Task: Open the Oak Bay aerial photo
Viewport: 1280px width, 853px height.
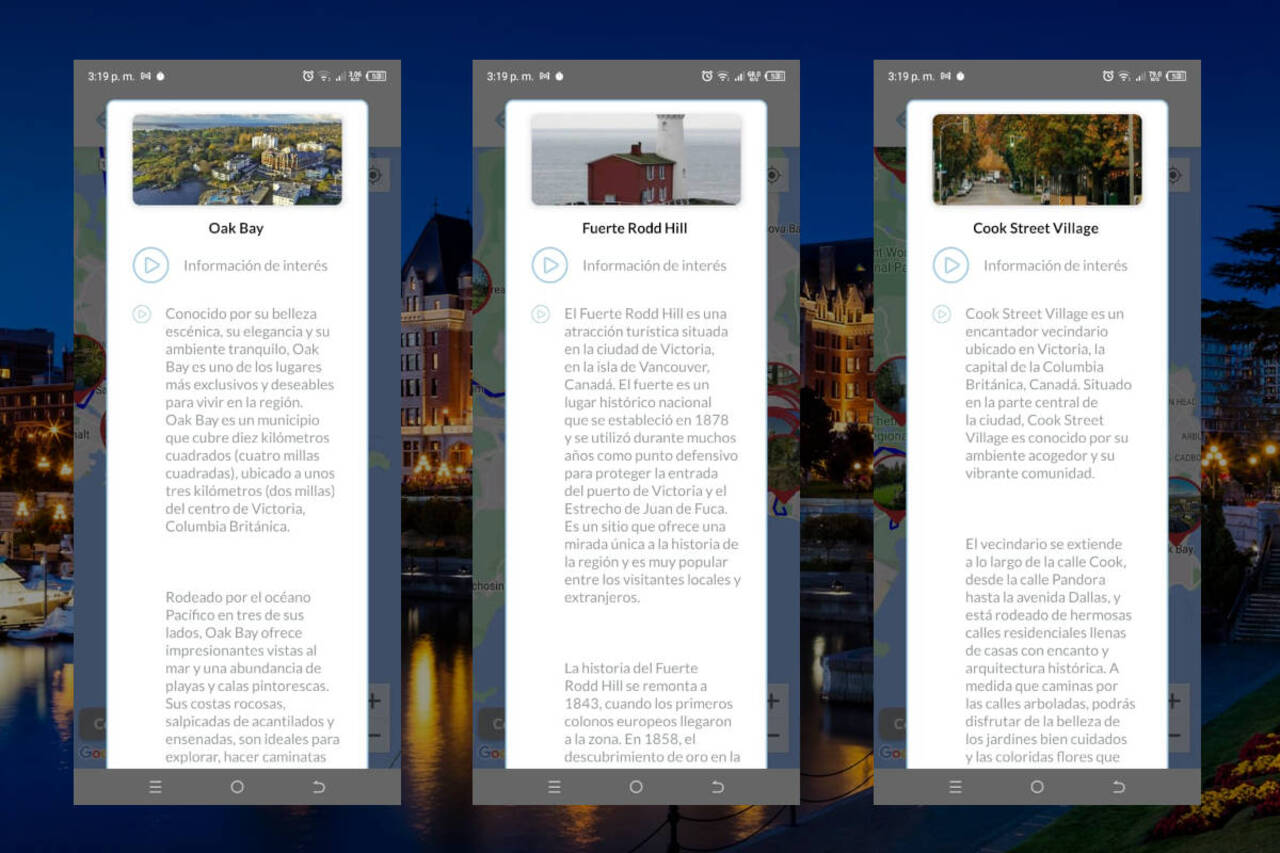Action: coord(237,160)
